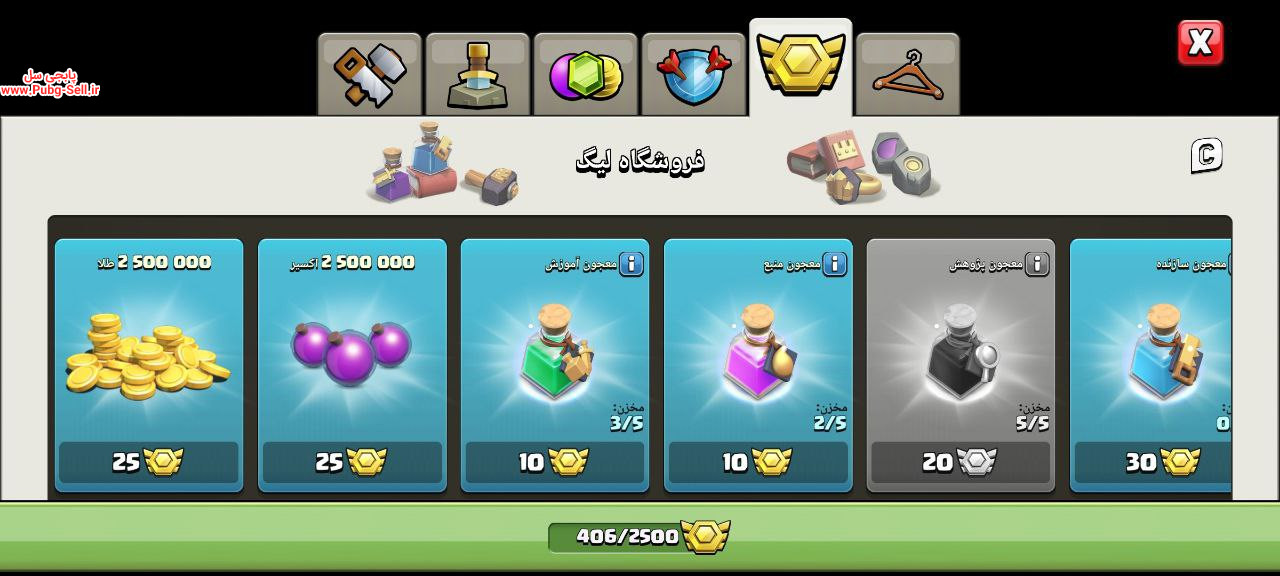The height and width of the screenshot is (576, 1280).
Task: Open the clothes hanger skins tab
Action: (x=908, y=74)
